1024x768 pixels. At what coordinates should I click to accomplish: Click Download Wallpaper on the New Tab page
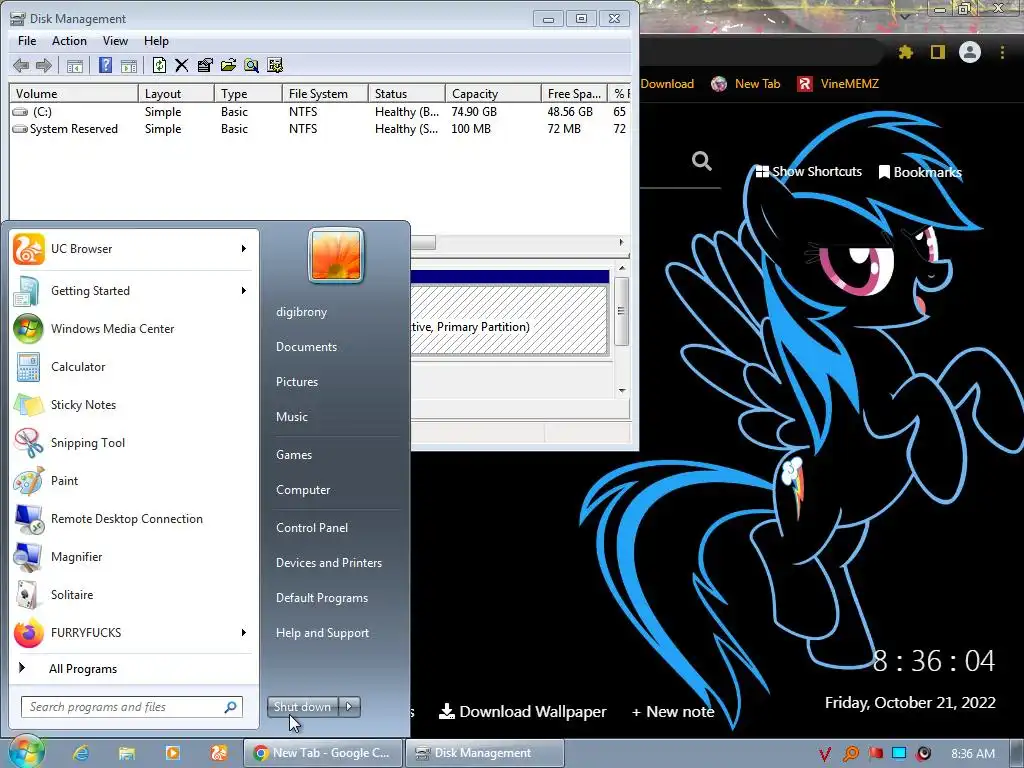point(523,712)
